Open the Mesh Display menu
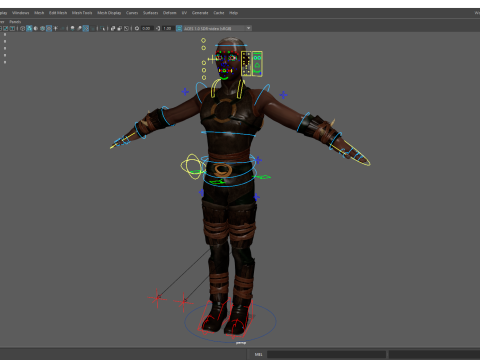480x360 pixels. click(109, 13)
